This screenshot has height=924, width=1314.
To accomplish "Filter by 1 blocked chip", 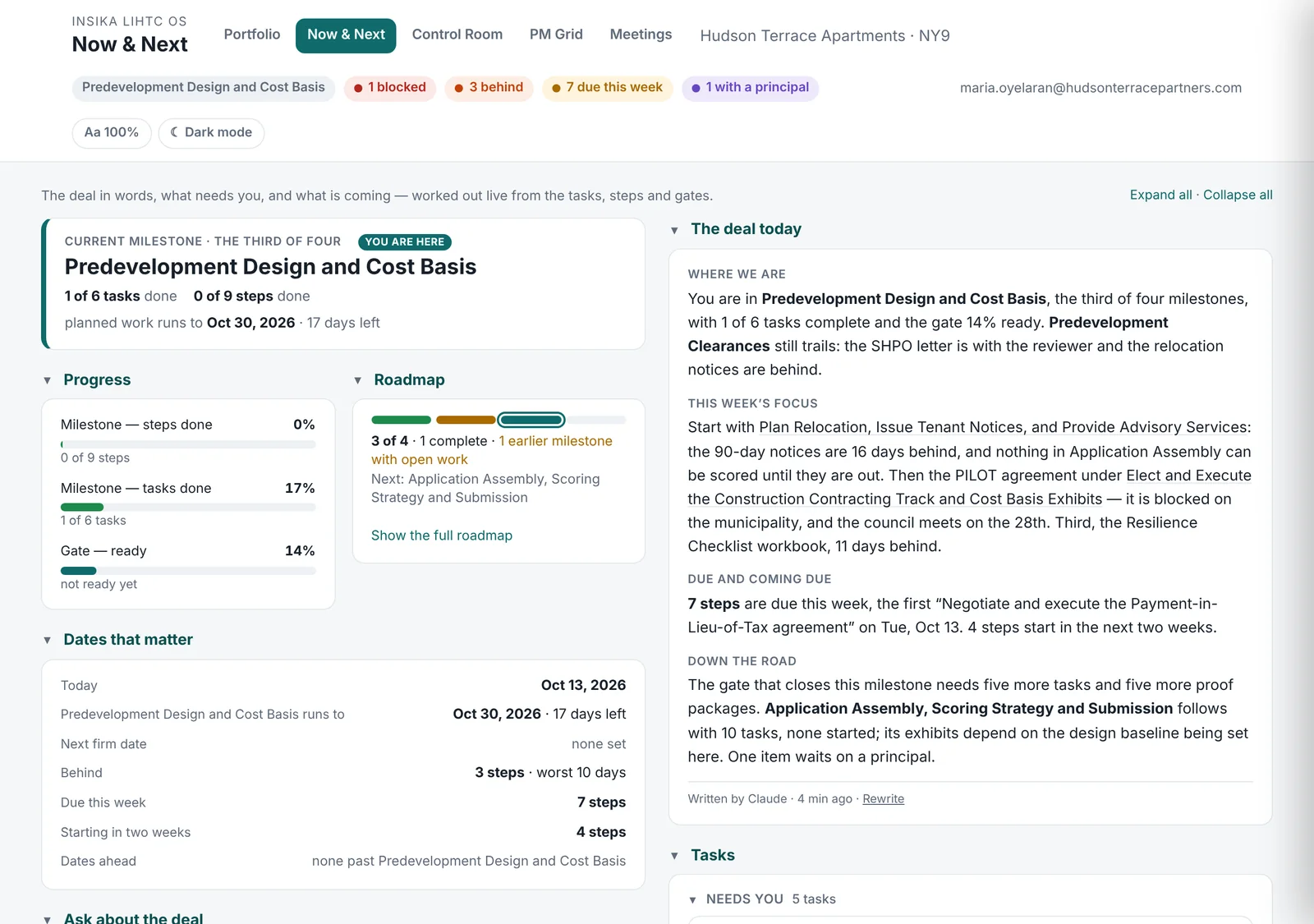I will (389, 88).
